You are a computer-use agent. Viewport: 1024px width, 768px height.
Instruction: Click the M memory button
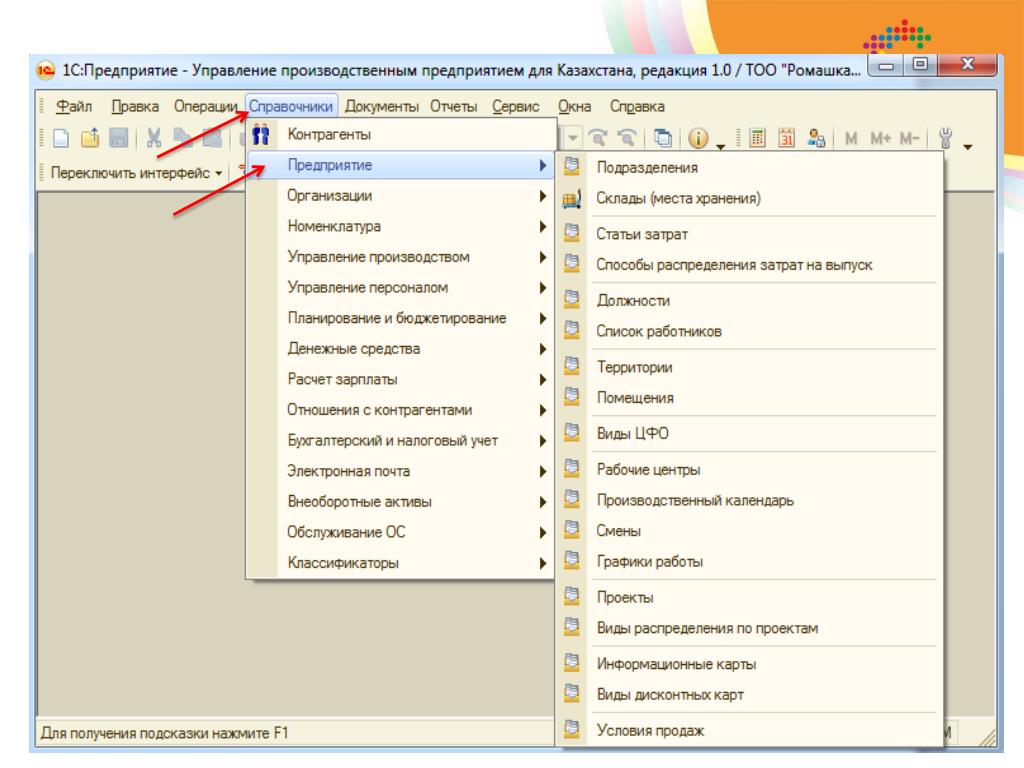click(851, 138)
